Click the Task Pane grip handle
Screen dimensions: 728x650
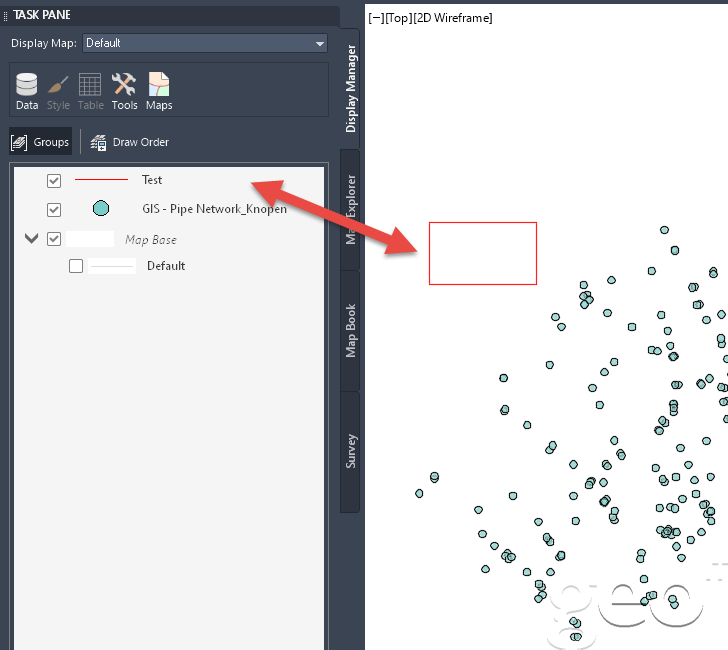5,16
